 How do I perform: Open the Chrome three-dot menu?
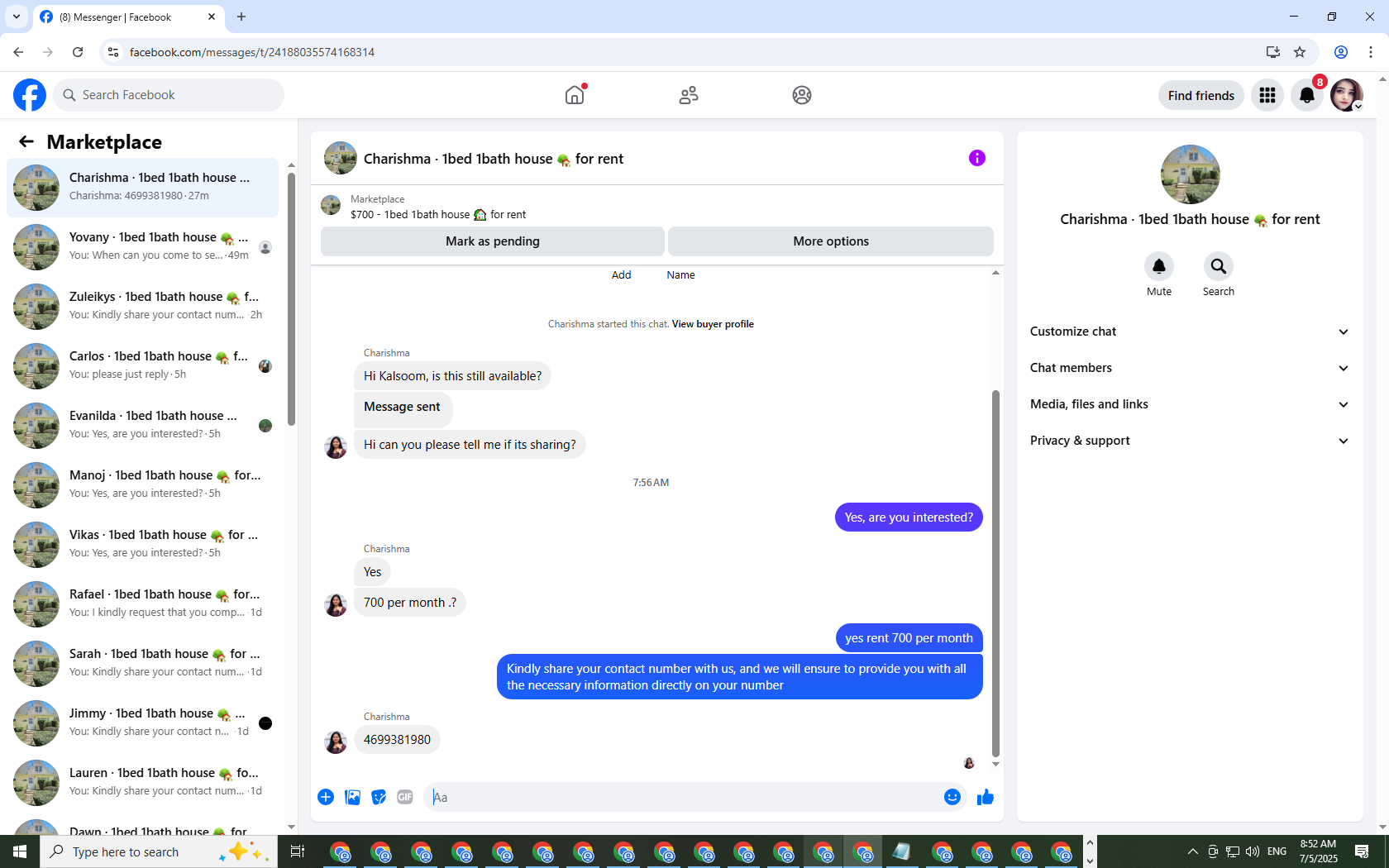pos(1371,52)
